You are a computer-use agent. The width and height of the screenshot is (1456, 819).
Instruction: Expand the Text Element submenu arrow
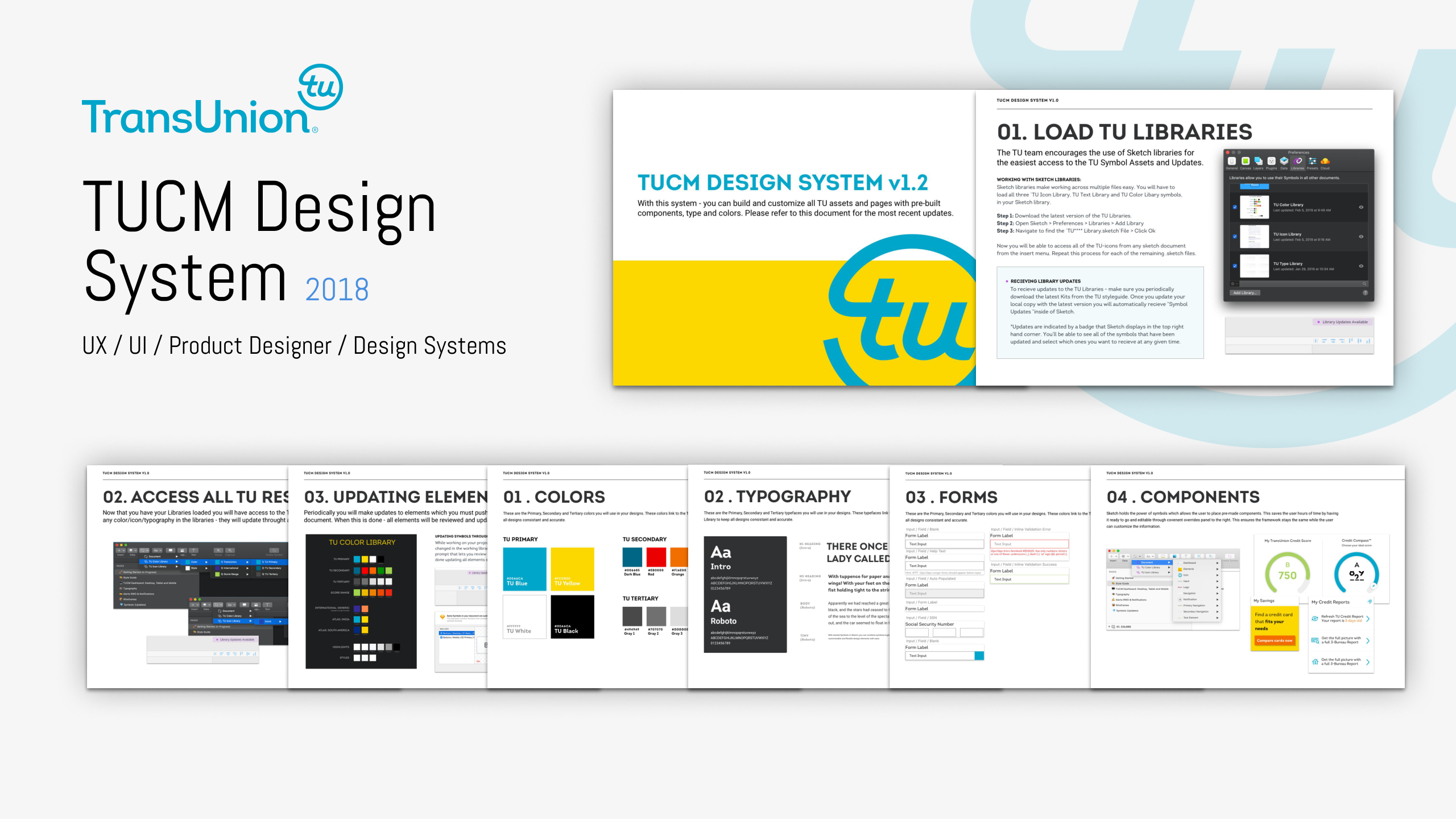click(1217, 618)
